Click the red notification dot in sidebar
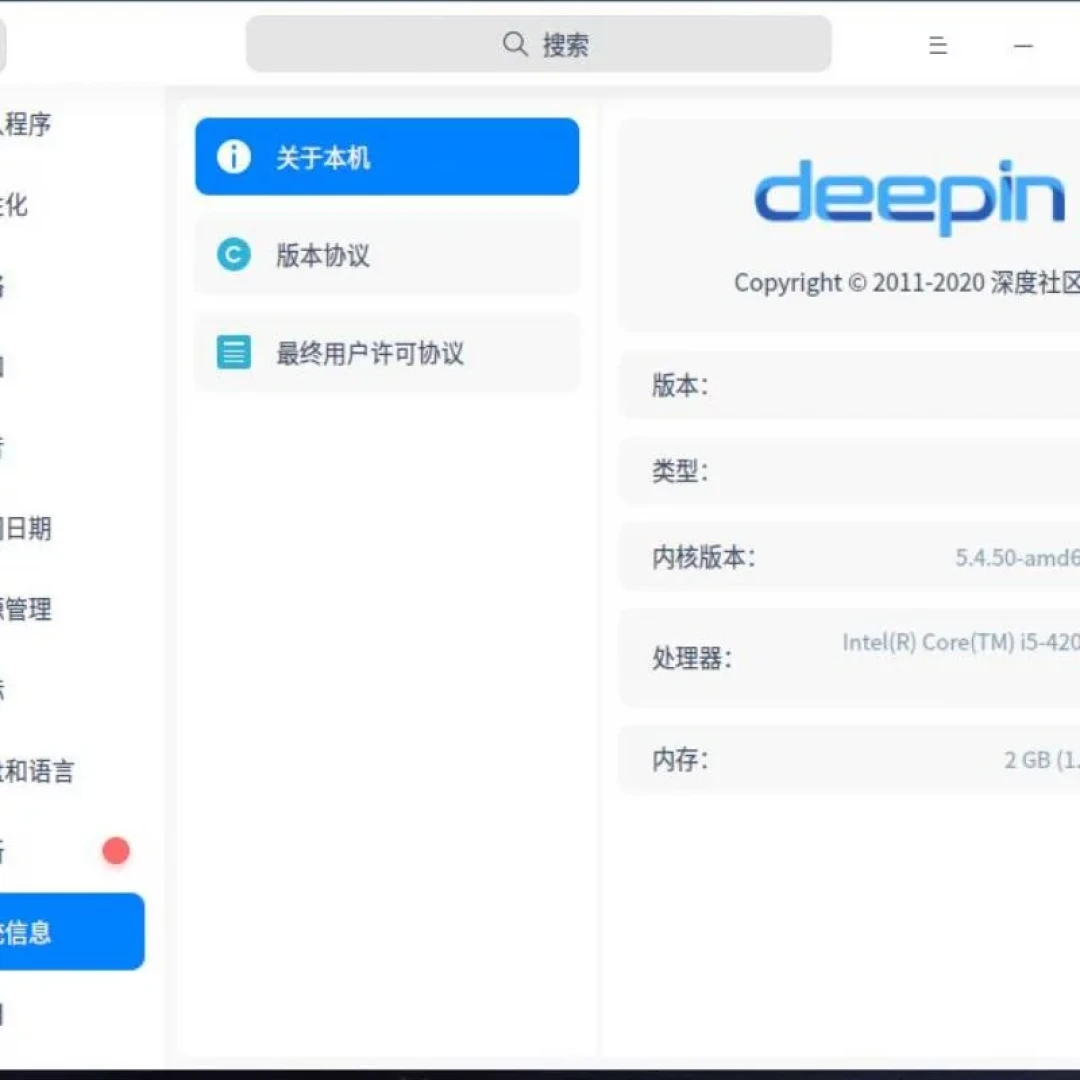The width and height of the screenshot is (1080, 1080). tap(116, 851)
